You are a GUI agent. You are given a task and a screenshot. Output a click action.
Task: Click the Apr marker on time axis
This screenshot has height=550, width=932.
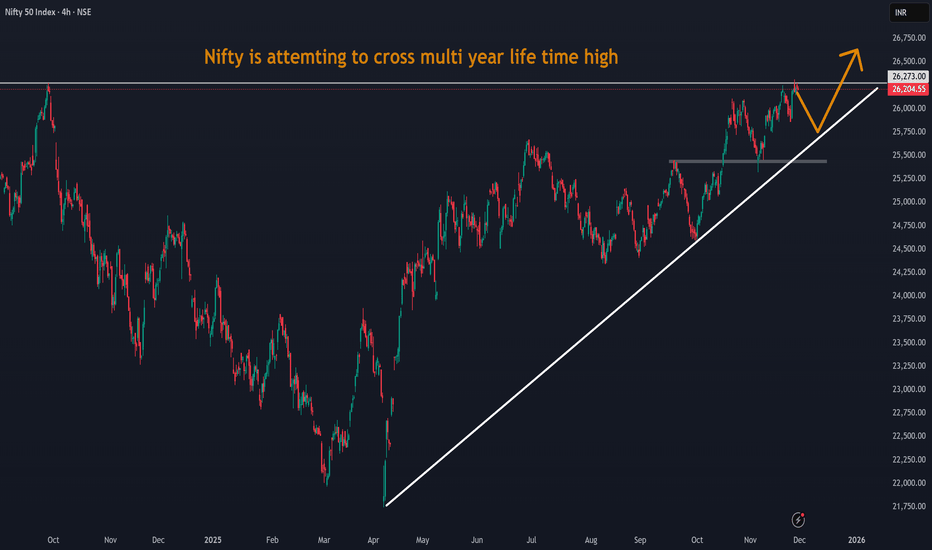375,539
